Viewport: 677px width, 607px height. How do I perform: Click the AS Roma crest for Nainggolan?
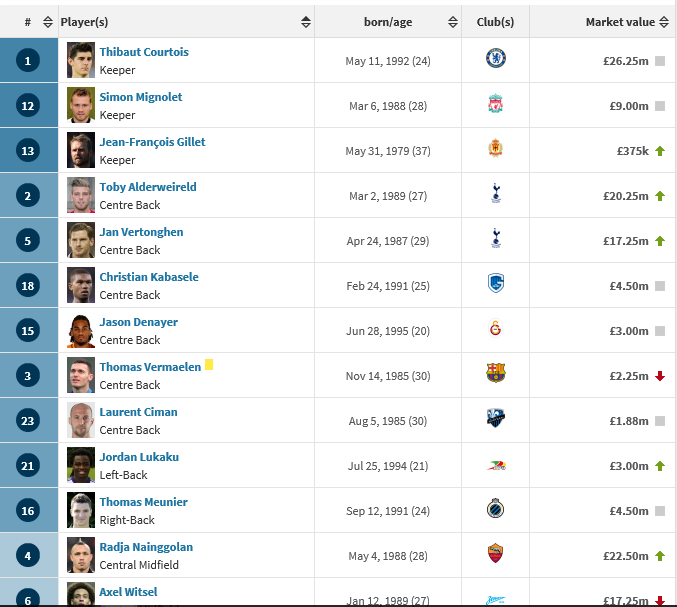pos(495,553)
